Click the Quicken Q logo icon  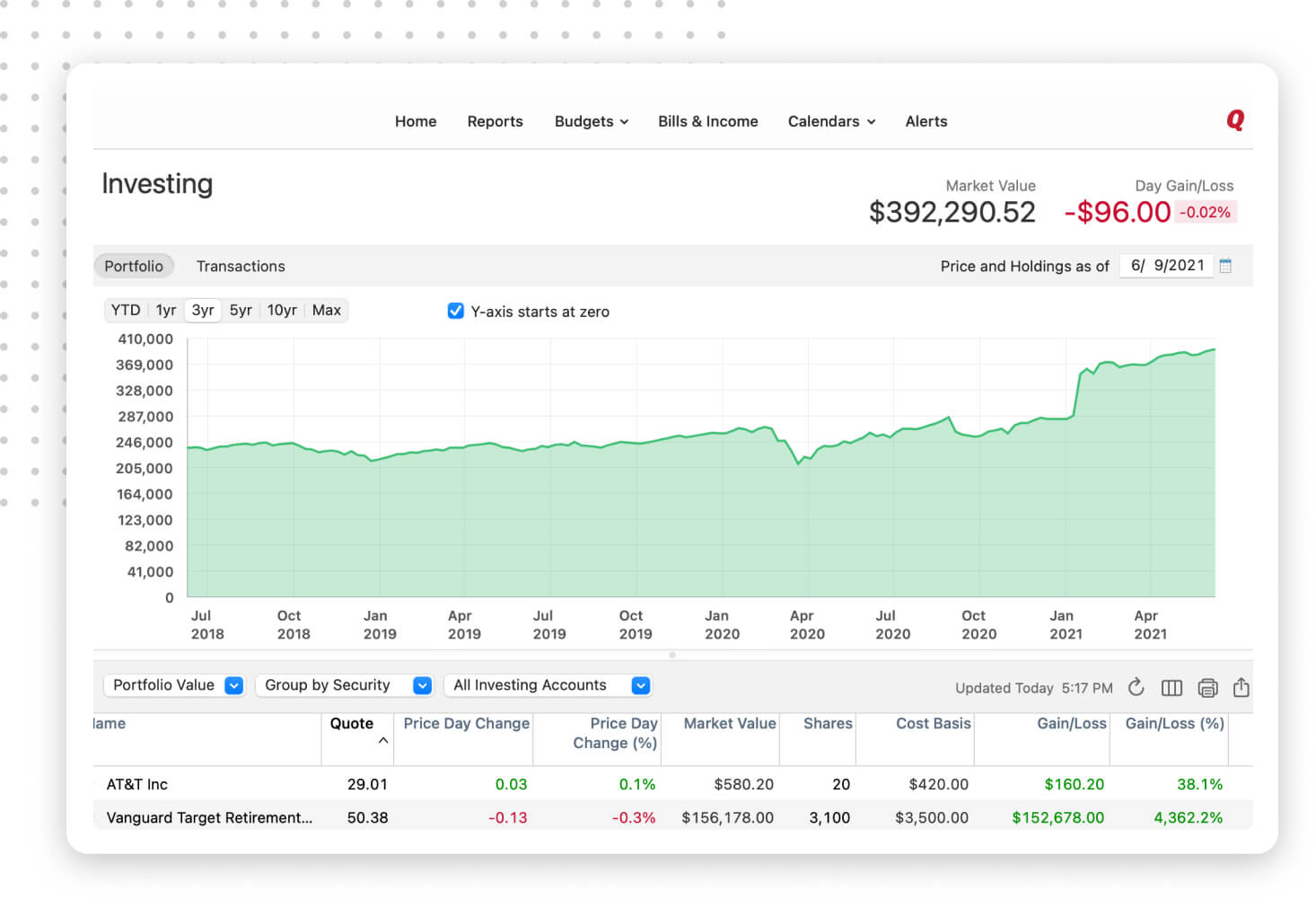click(1235, 120)
